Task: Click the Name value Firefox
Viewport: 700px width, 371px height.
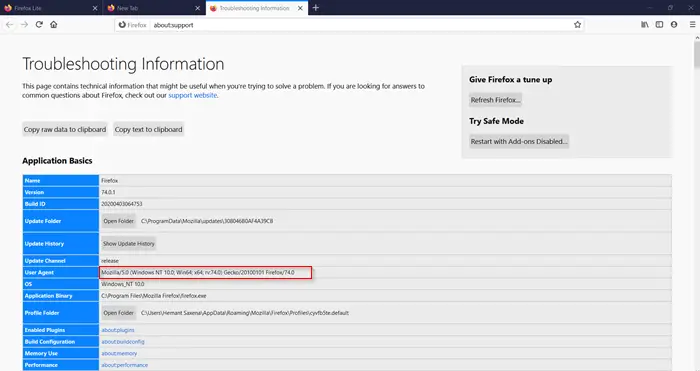Action: (109, 180)
